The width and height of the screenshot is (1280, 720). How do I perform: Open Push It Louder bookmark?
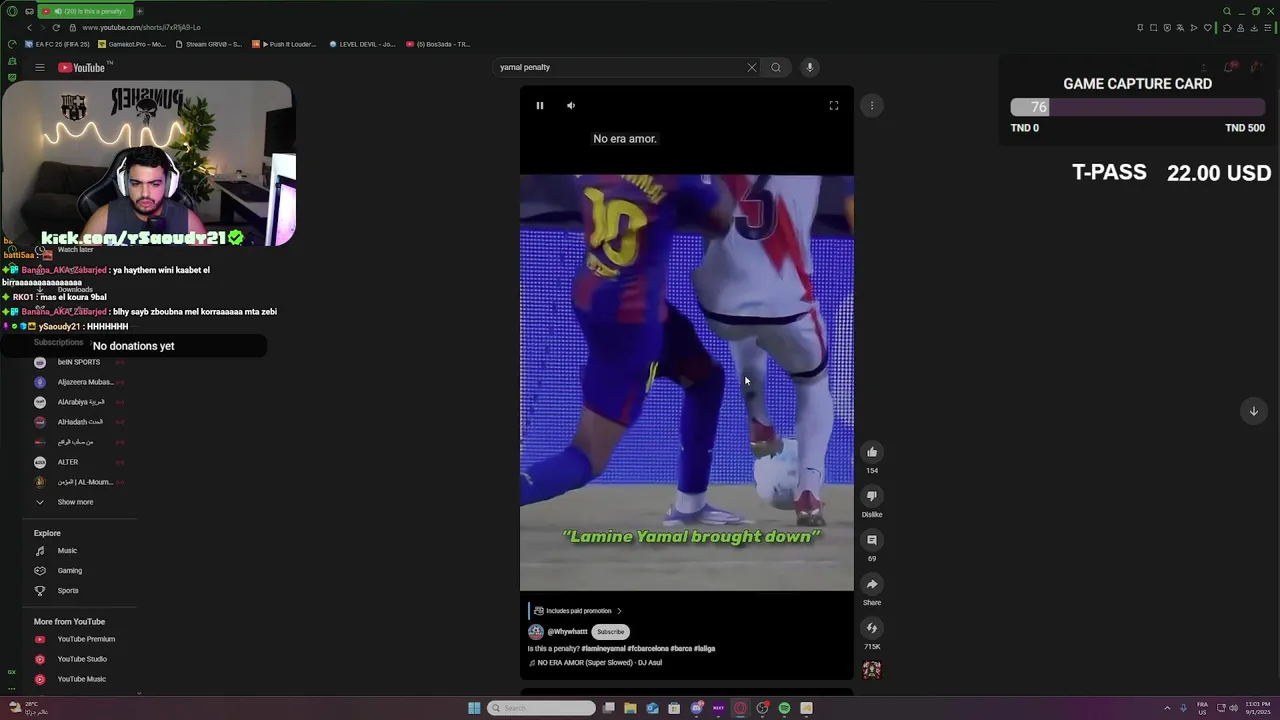point(285,44)
